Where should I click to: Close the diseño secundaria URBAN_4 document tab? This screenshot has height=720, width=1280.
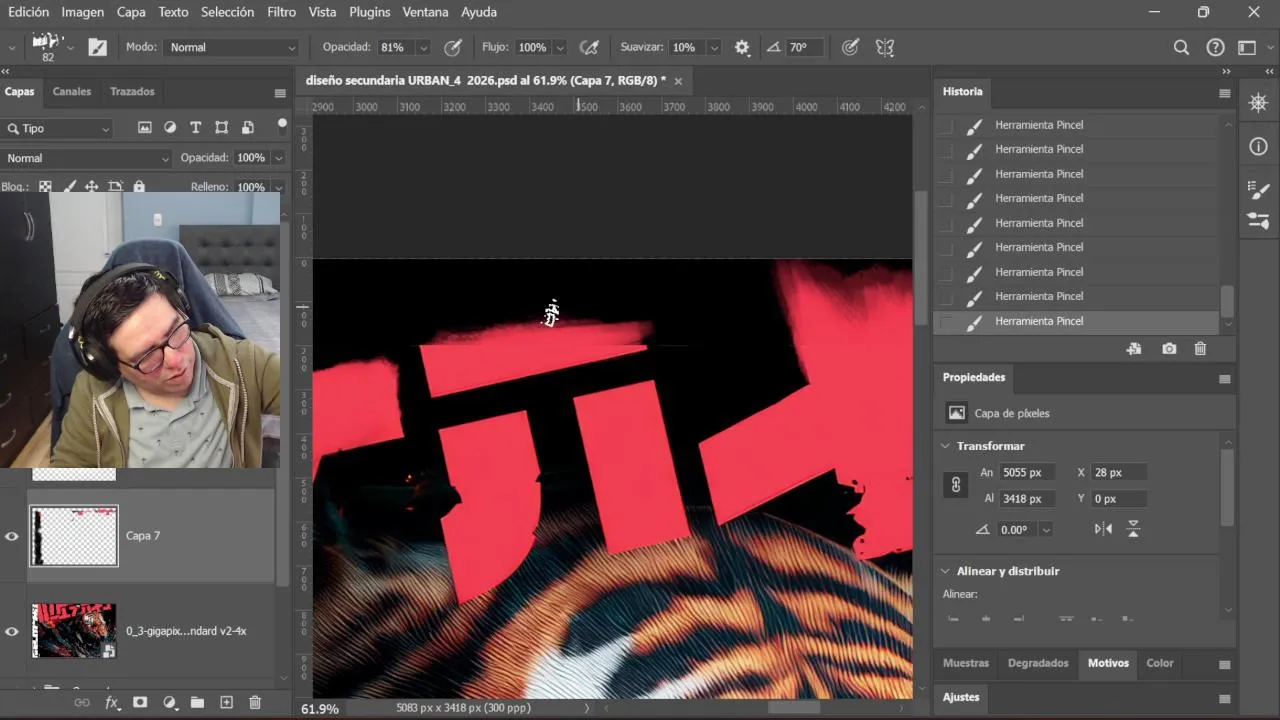[x=678, y=81]
